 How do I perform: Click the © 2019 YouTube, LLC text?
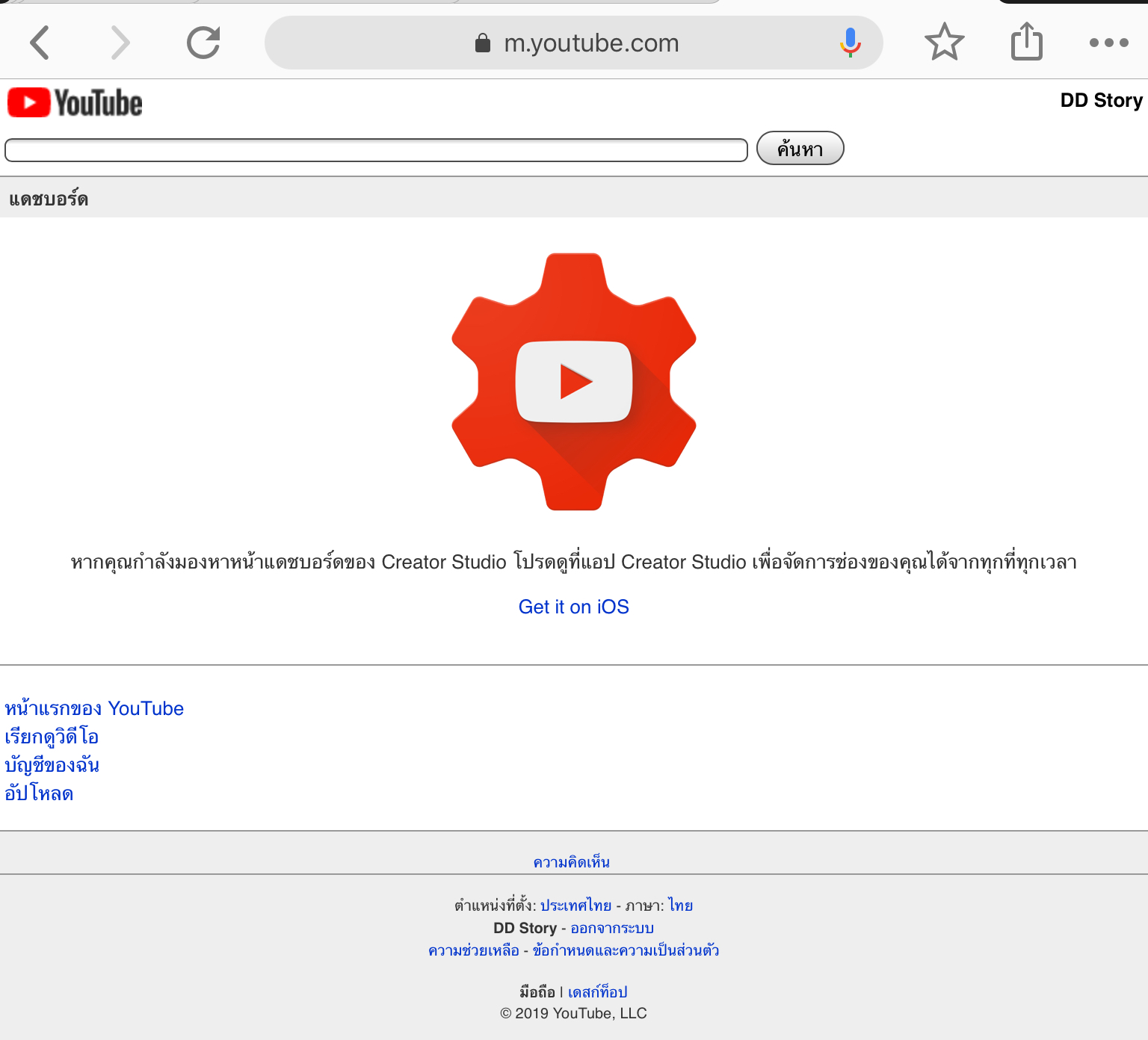574,1013
